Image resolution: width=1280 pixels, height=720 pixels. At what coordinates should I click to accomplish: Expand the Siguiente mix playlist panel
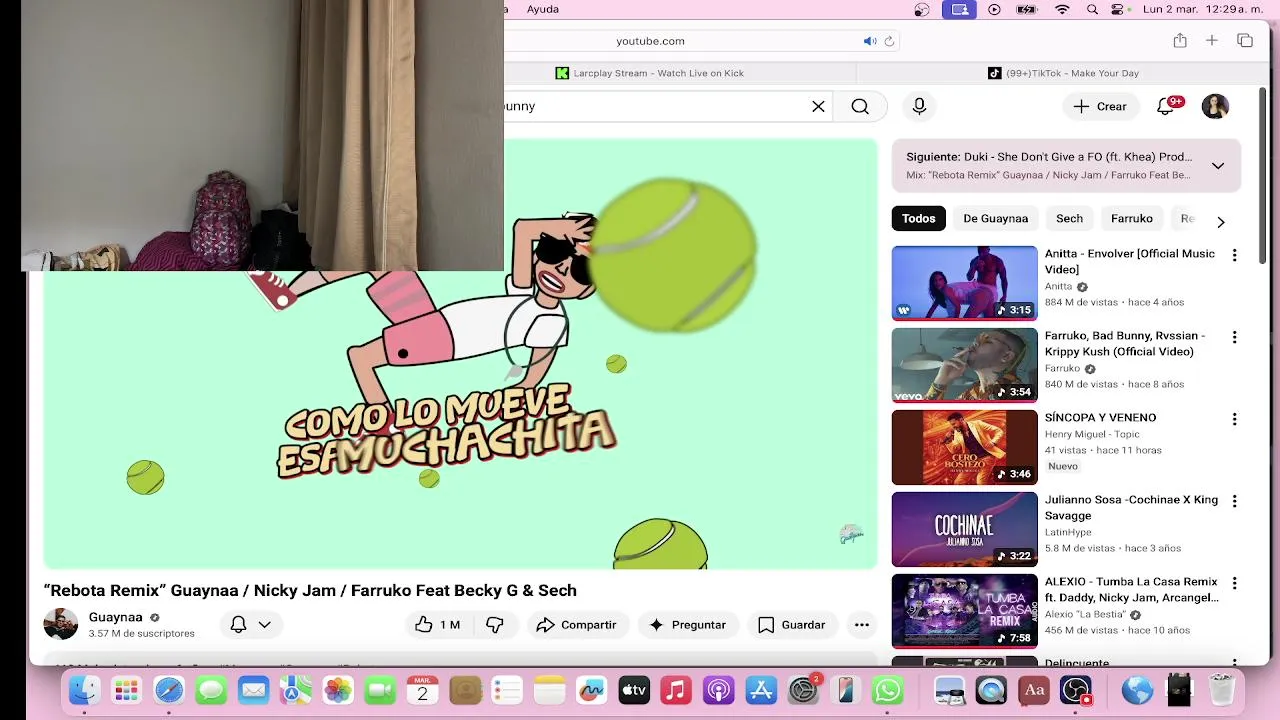(x=1218, y=166)
